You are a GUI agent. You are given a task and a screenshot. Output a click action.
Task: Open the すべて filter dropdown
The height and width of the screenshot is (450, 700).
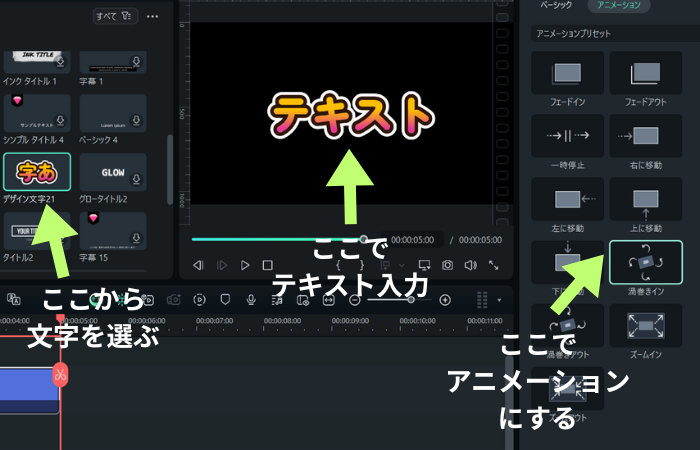coord(115,16)
